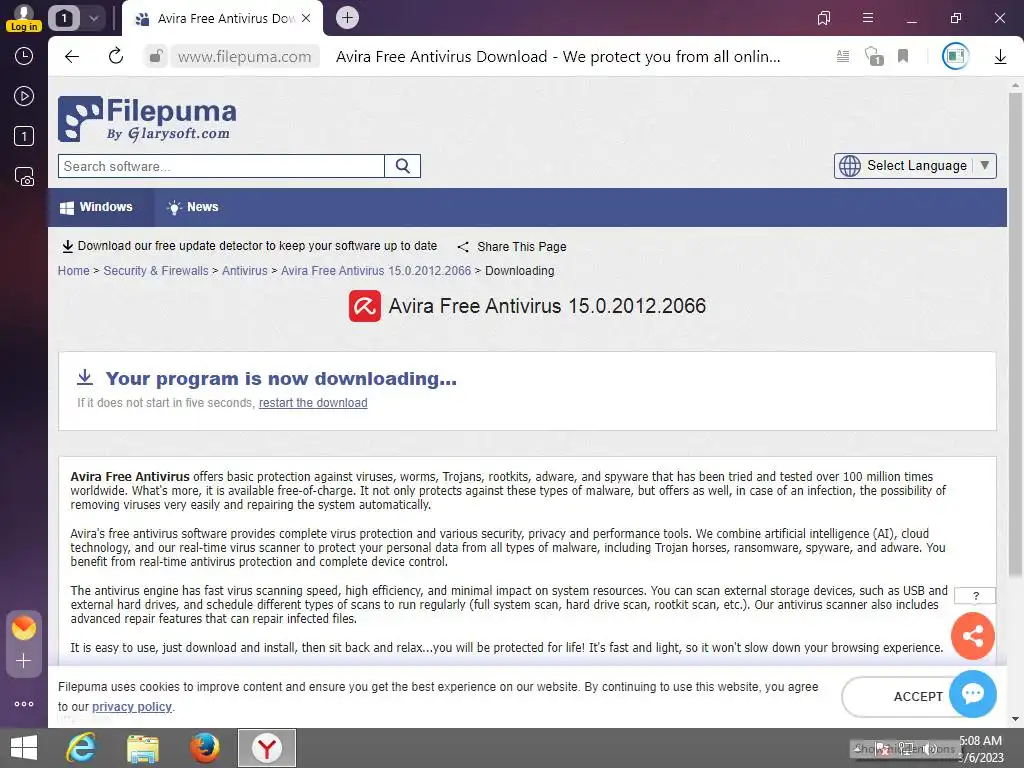Close the Avira Free Antivirus tab
Viewport: 1024px width, 768px height.
tap(306, 18)
